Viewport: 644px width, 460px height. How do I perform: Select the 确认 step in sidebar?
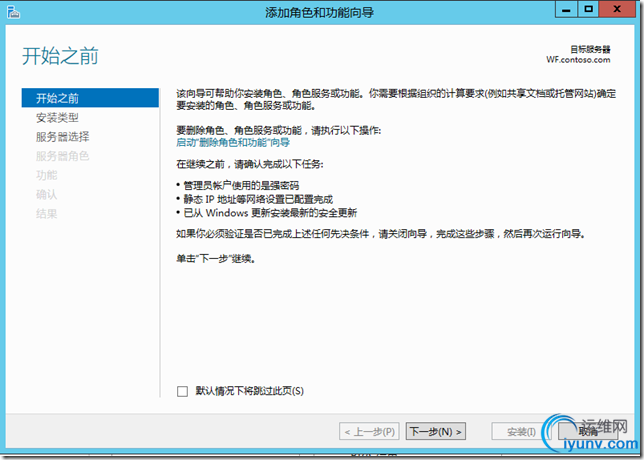click(x=46, y=194)
